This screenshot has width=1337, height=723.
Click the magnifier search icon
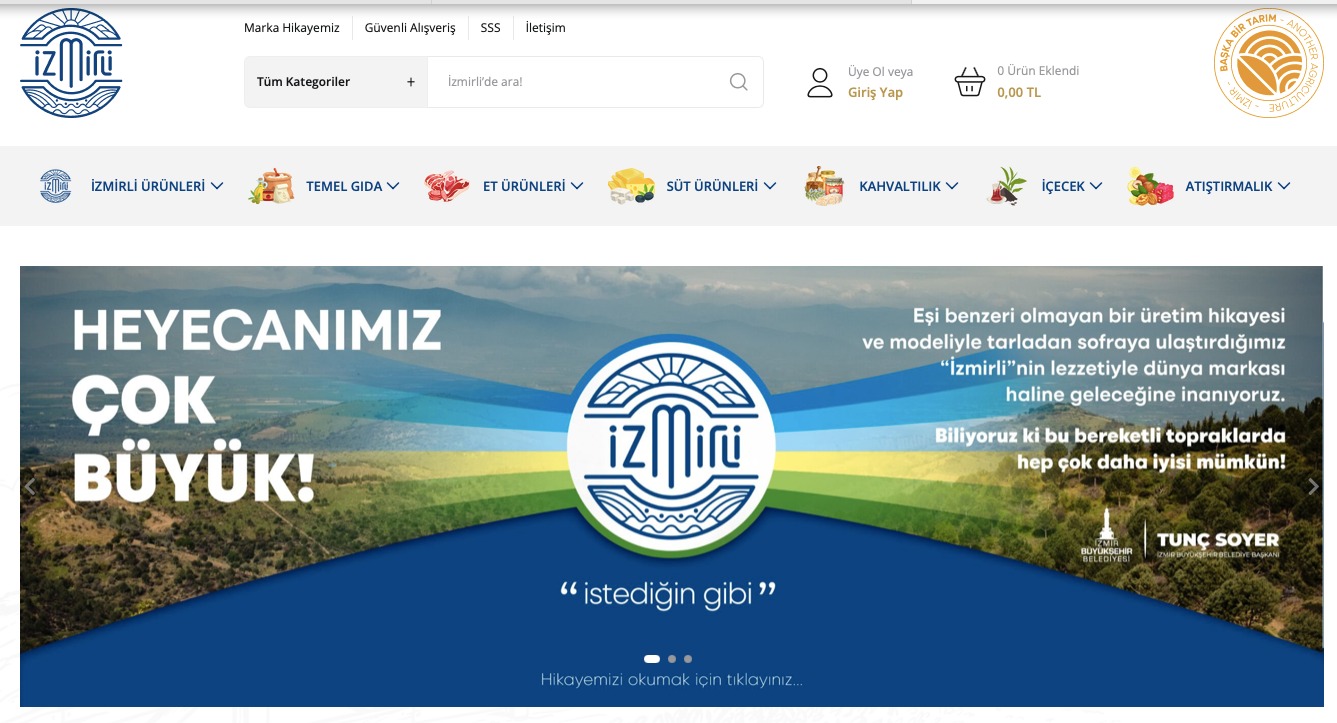(x=738, y=82)
